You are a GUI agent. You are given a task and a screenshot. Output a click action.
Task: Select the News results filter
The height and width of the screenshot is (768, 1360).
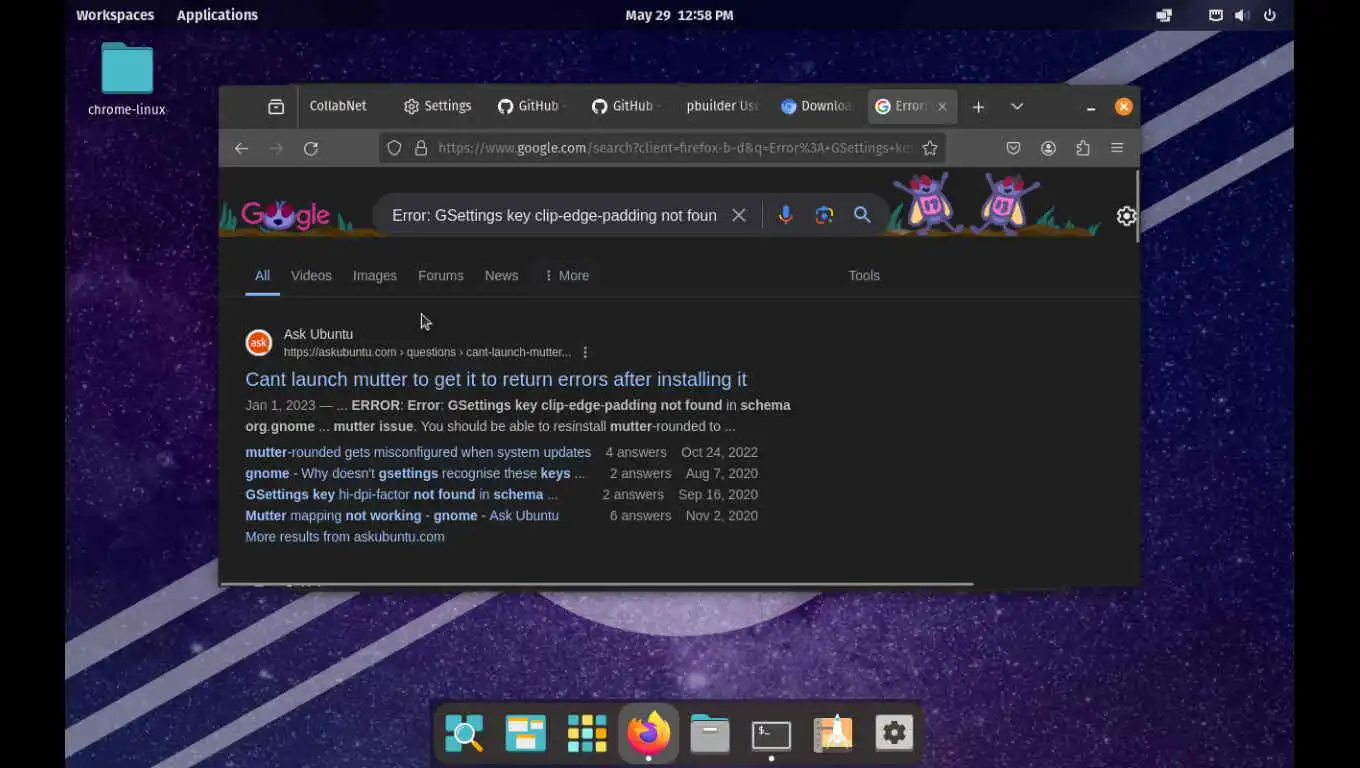coord(501,275)
